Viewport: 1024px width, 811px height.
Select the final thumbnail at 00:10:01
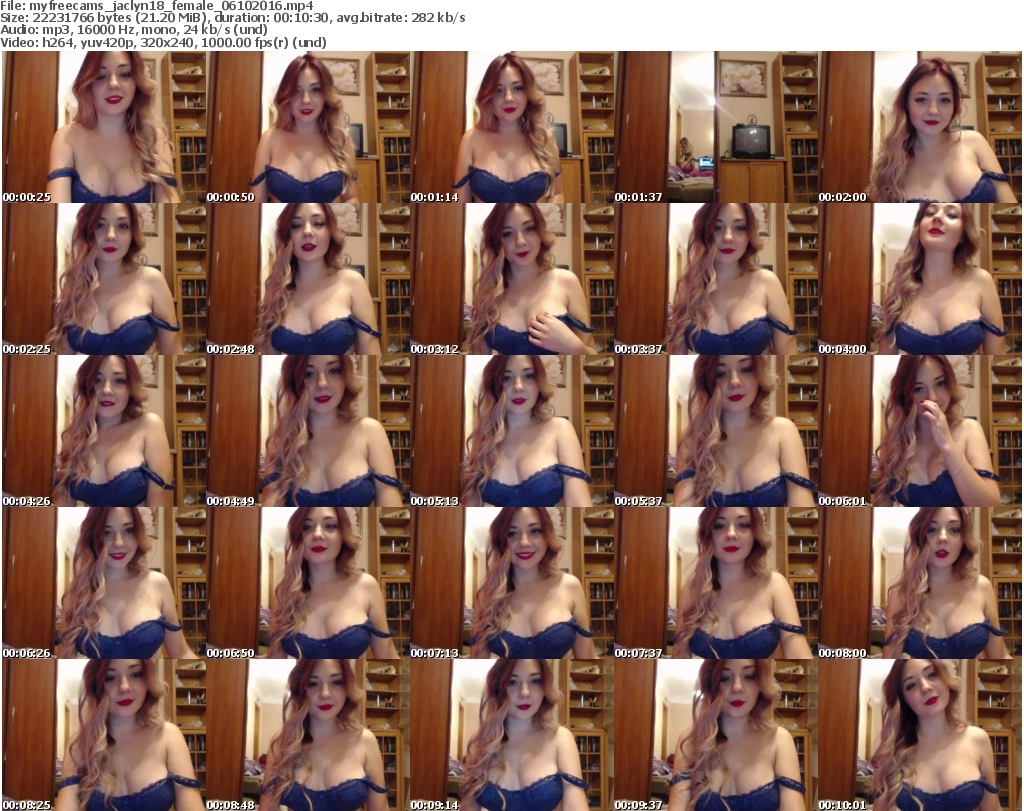click(919, 735)
